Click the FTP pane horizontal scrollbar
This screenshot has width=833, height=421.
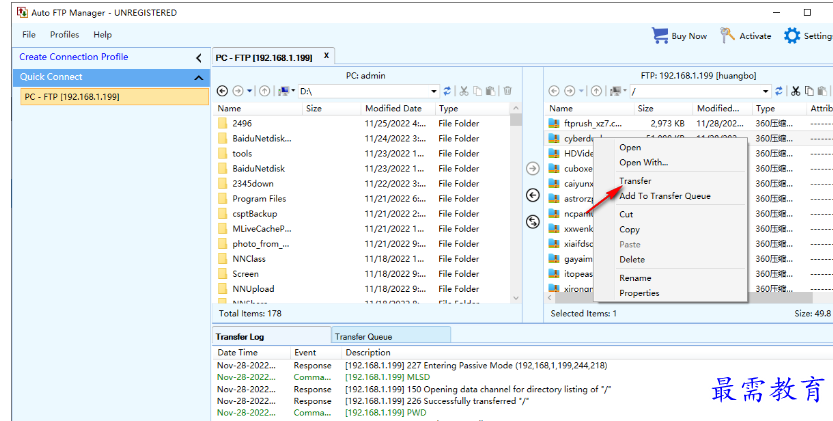pyautogui.click(x=689, y=298)
